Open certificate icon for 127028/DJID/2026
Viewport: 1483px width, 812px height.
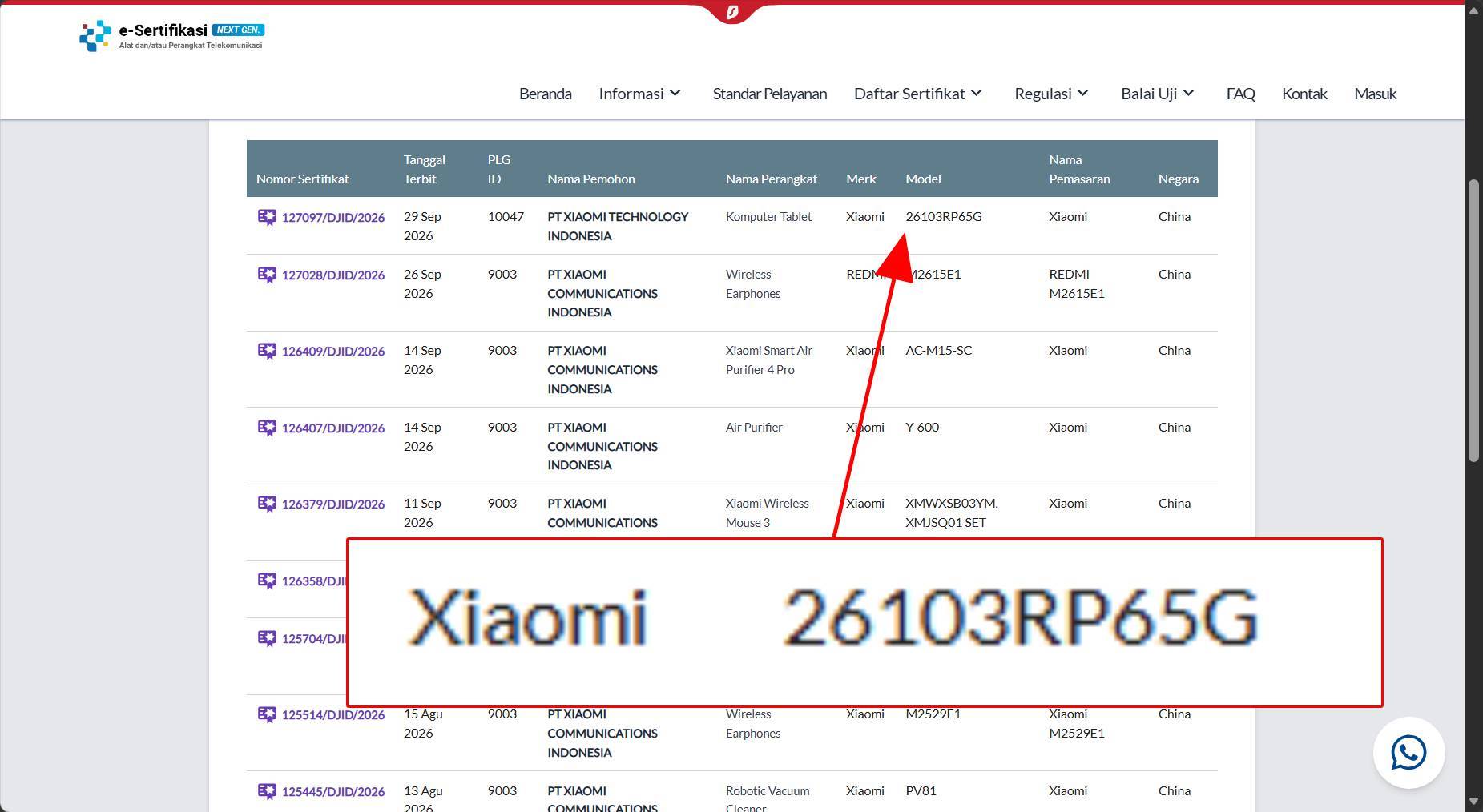267,275
